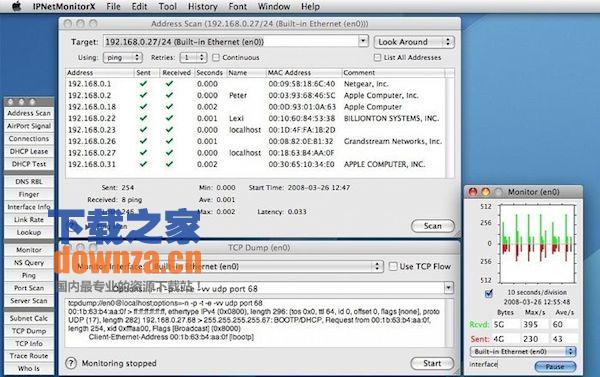
Task: Click the traffic graph in Monitor window
Action: point(537,244)
